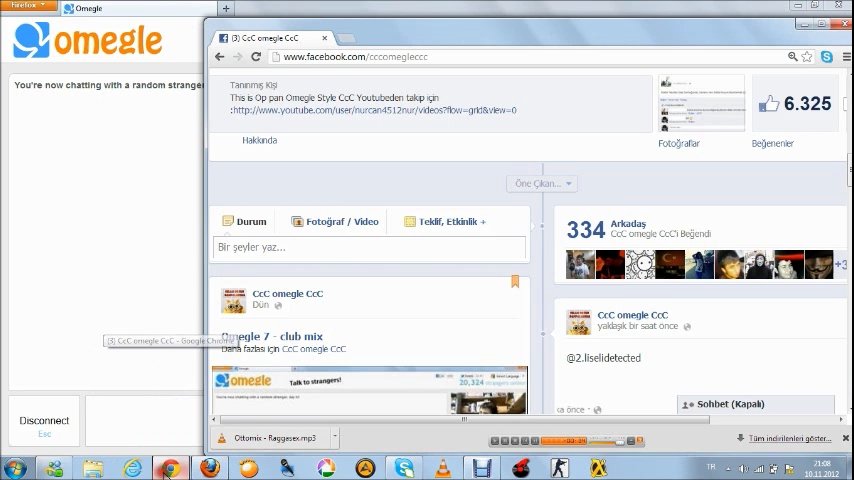Open the Fotoğraflar thumbnail
854x480 pixels.
coord(702,104)
